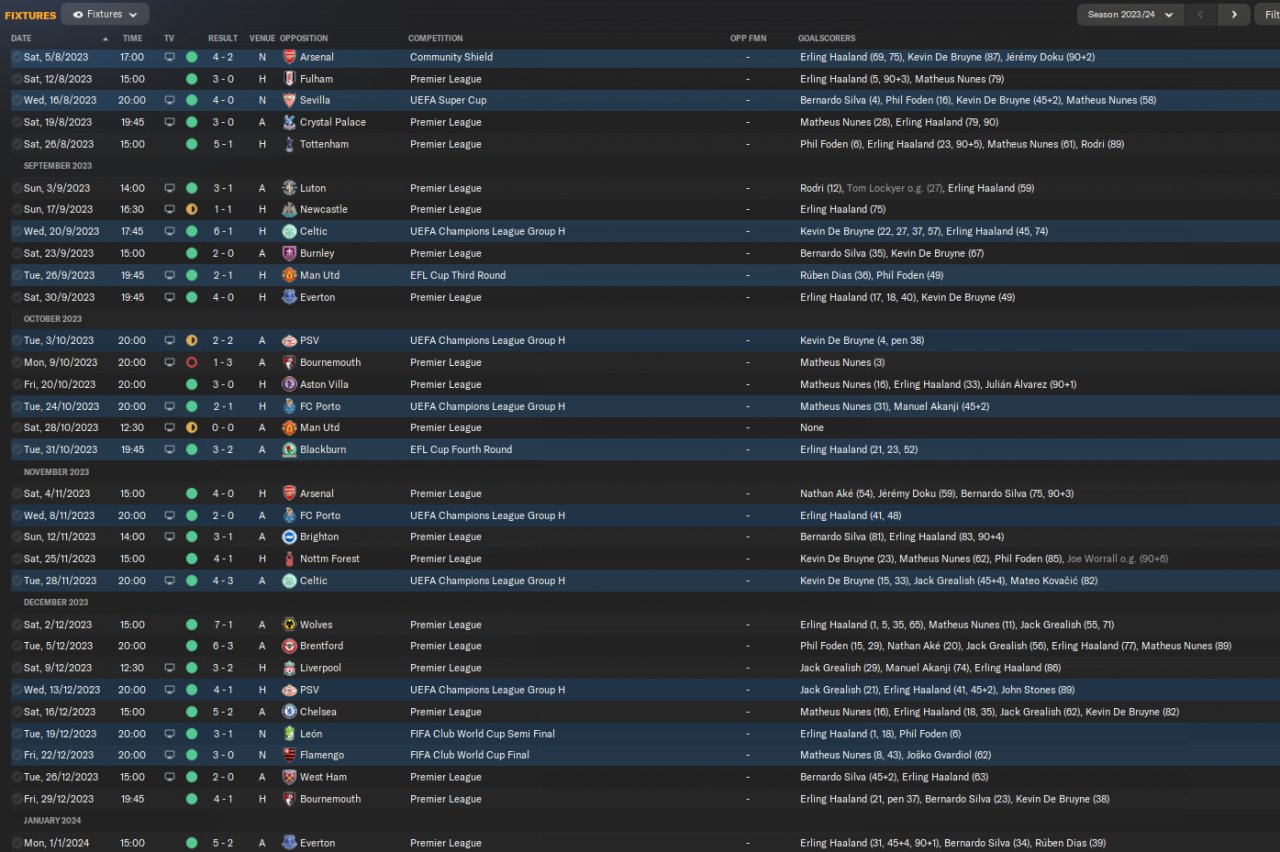Click the Arsenal badge in the Community Shield row

(x=290, y=57)
